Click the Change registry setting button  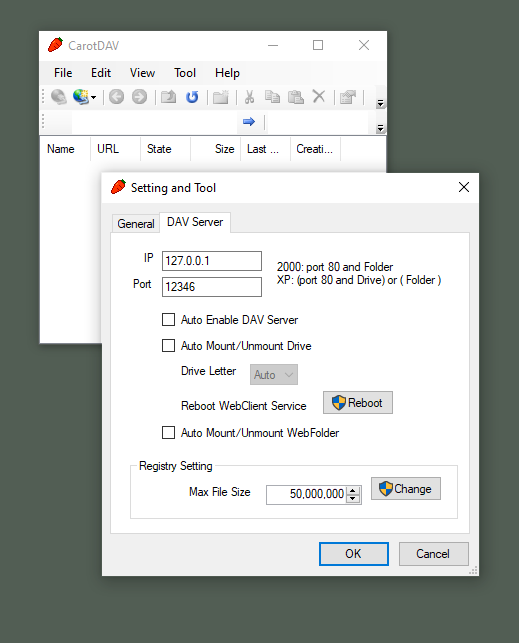pos(406,488)
